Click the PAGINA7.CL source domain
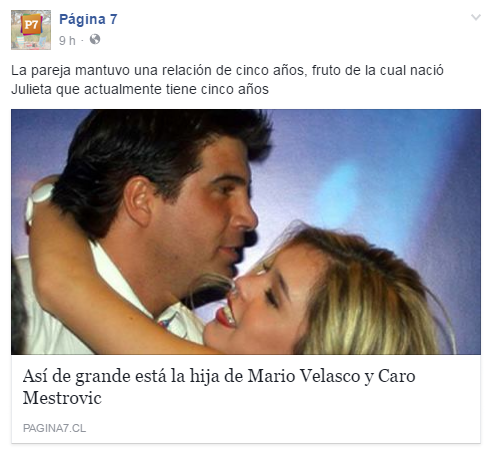Viewport: 493px width, 456px height. (x=54, y=428)
